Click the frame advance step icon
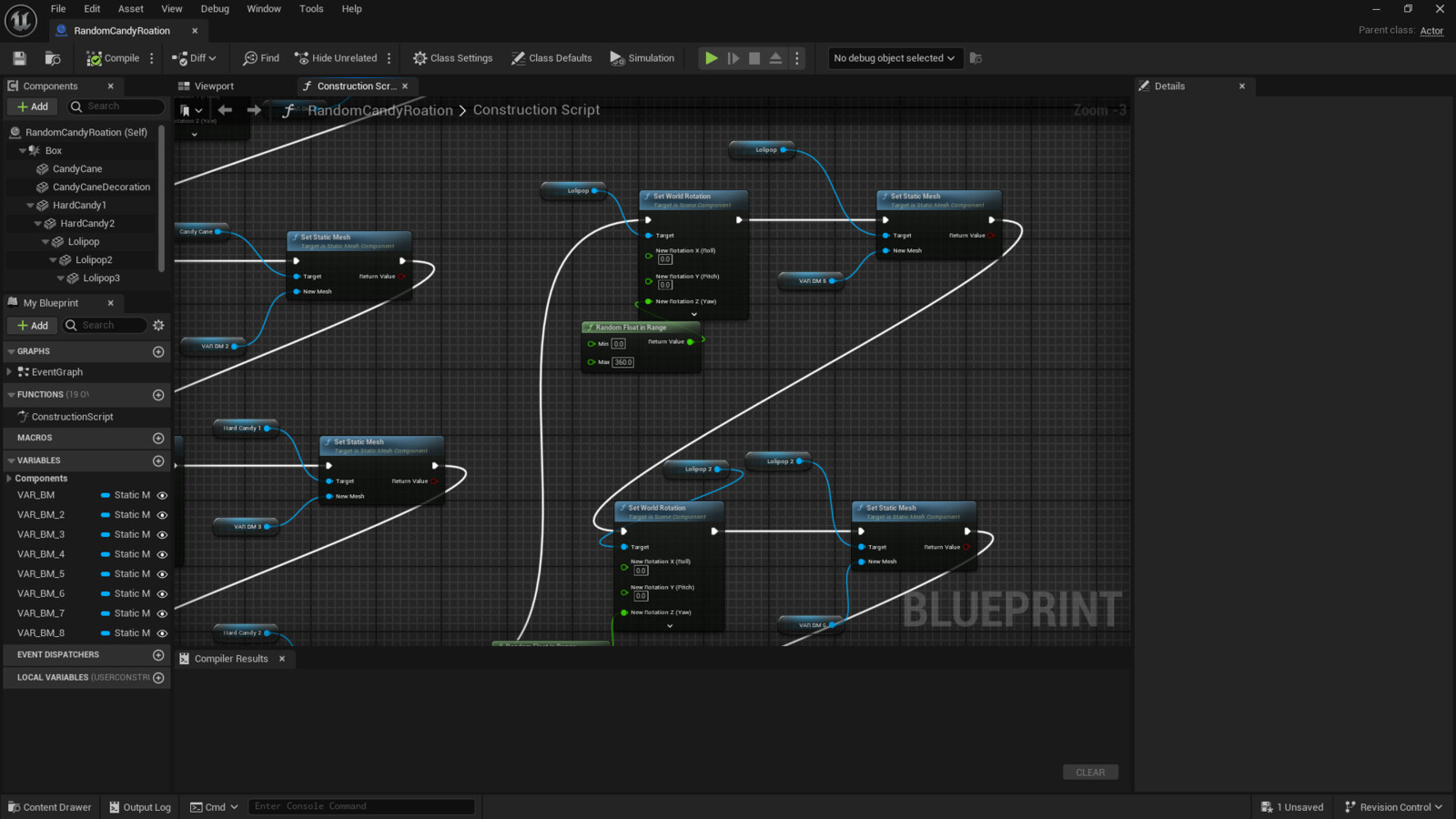This screenshot has height=819, width=1456. click(733, 58)
